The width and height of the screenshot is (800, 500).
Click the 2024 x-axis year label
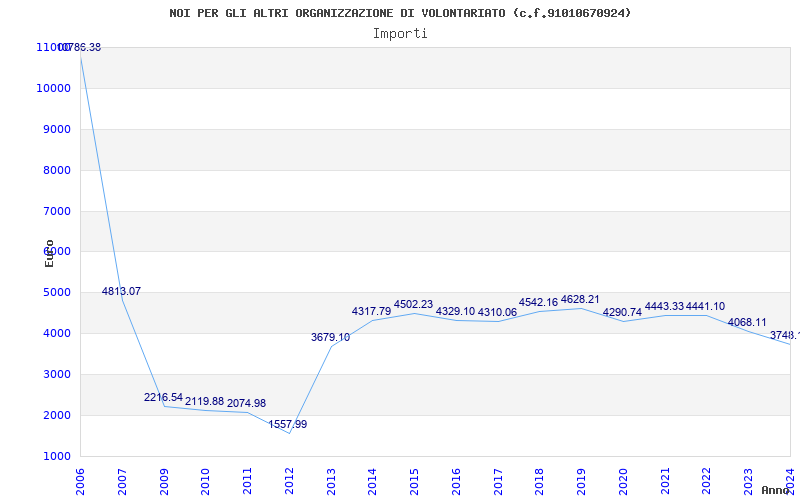coord(790,481)
